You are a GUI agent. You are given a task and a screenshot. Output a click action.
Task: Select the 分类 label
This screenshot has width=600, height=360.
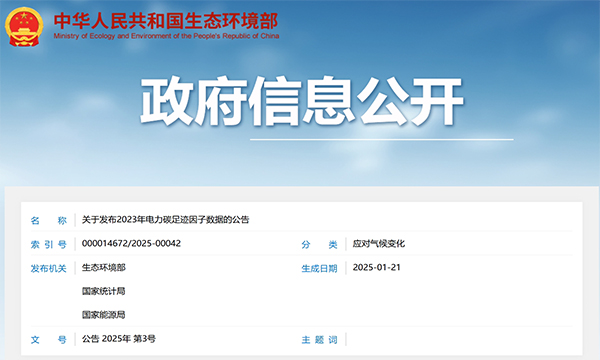(319, 244)
